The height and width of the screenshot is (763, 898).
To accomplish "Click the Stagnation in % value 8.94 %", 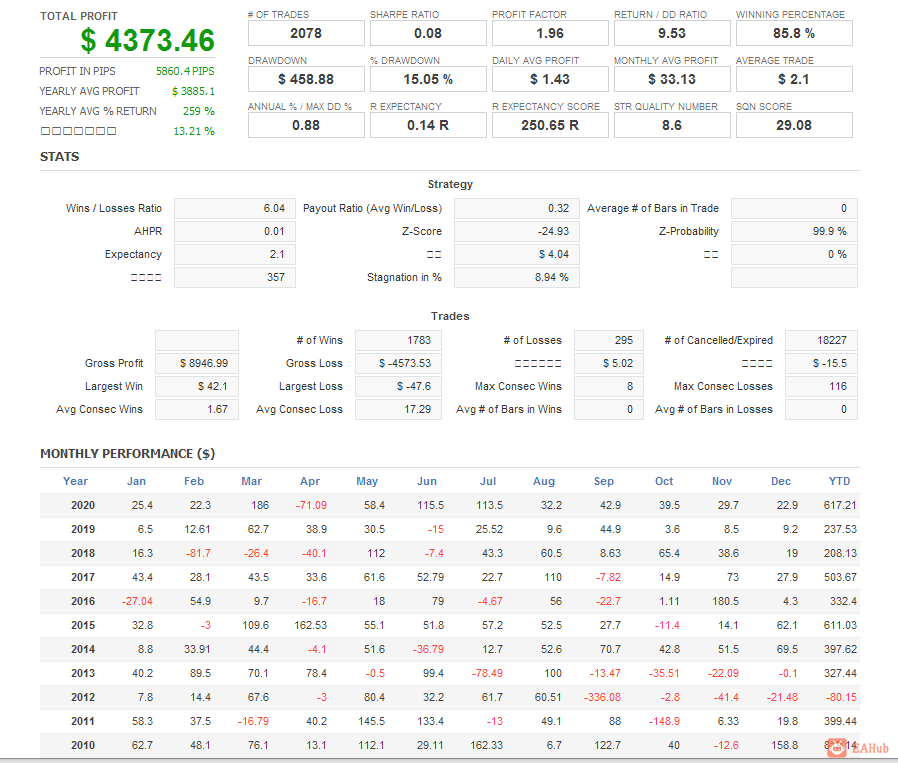I will click(x=517, y=277).
